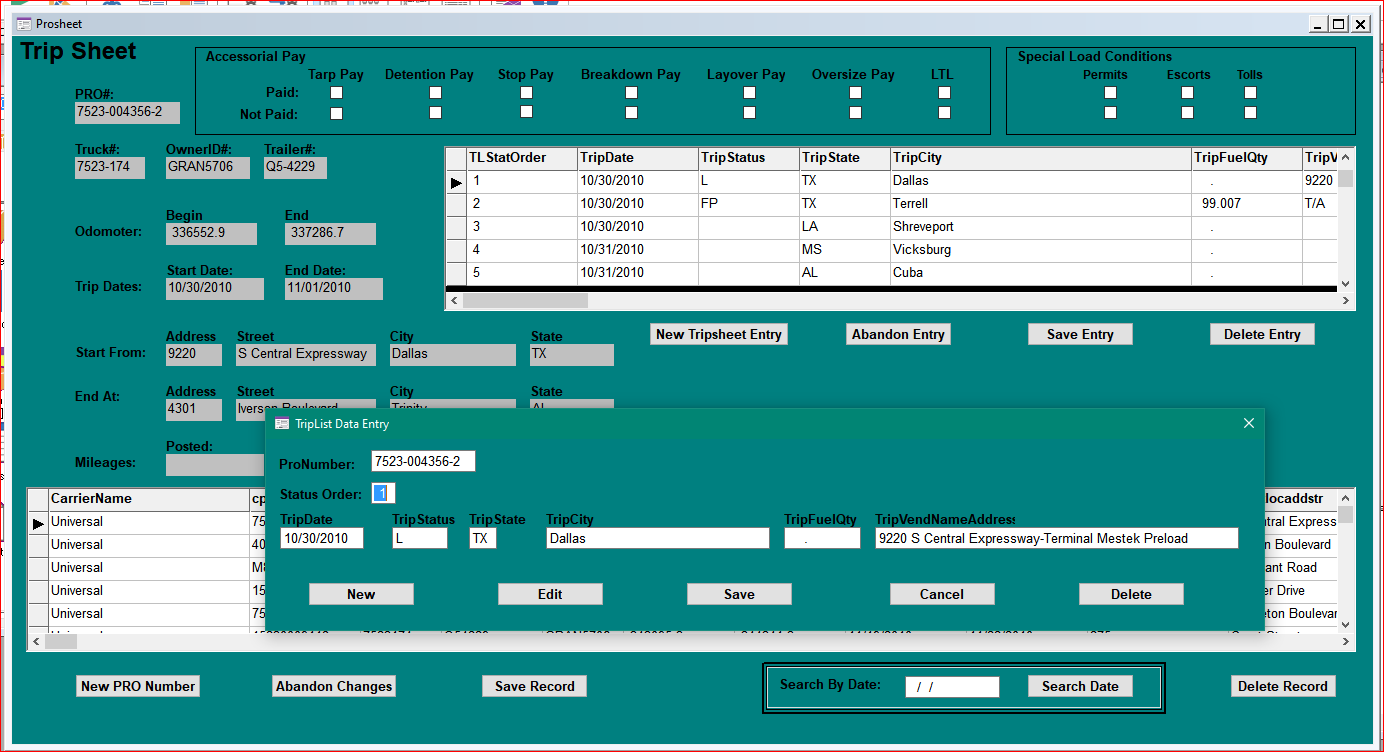Click the Search Date button
The width and height of the screenshot is (1384, 752).
pos(1079,686)
